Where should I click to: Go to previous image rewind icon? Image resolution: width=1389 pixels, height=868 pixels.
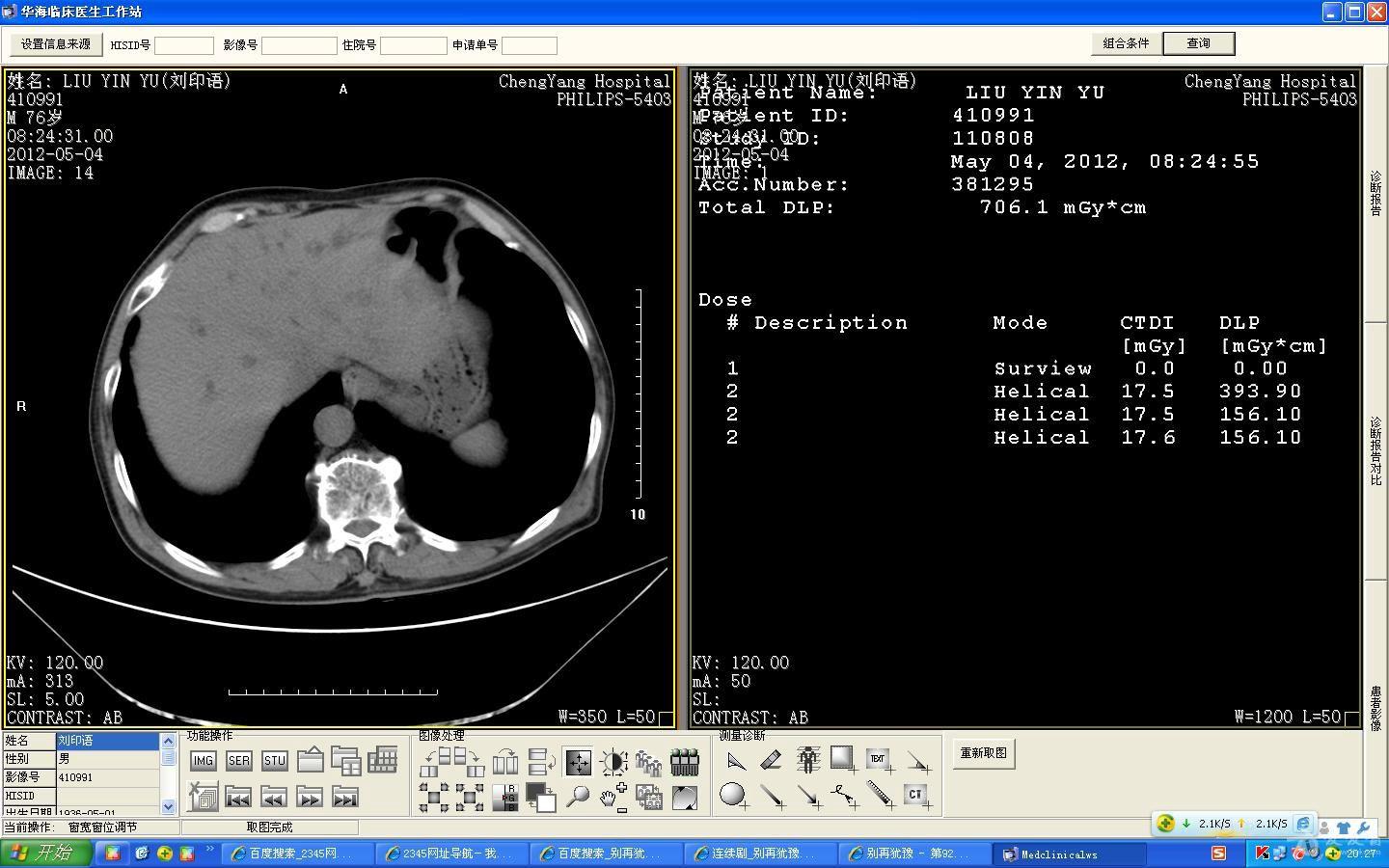(274, 798)
